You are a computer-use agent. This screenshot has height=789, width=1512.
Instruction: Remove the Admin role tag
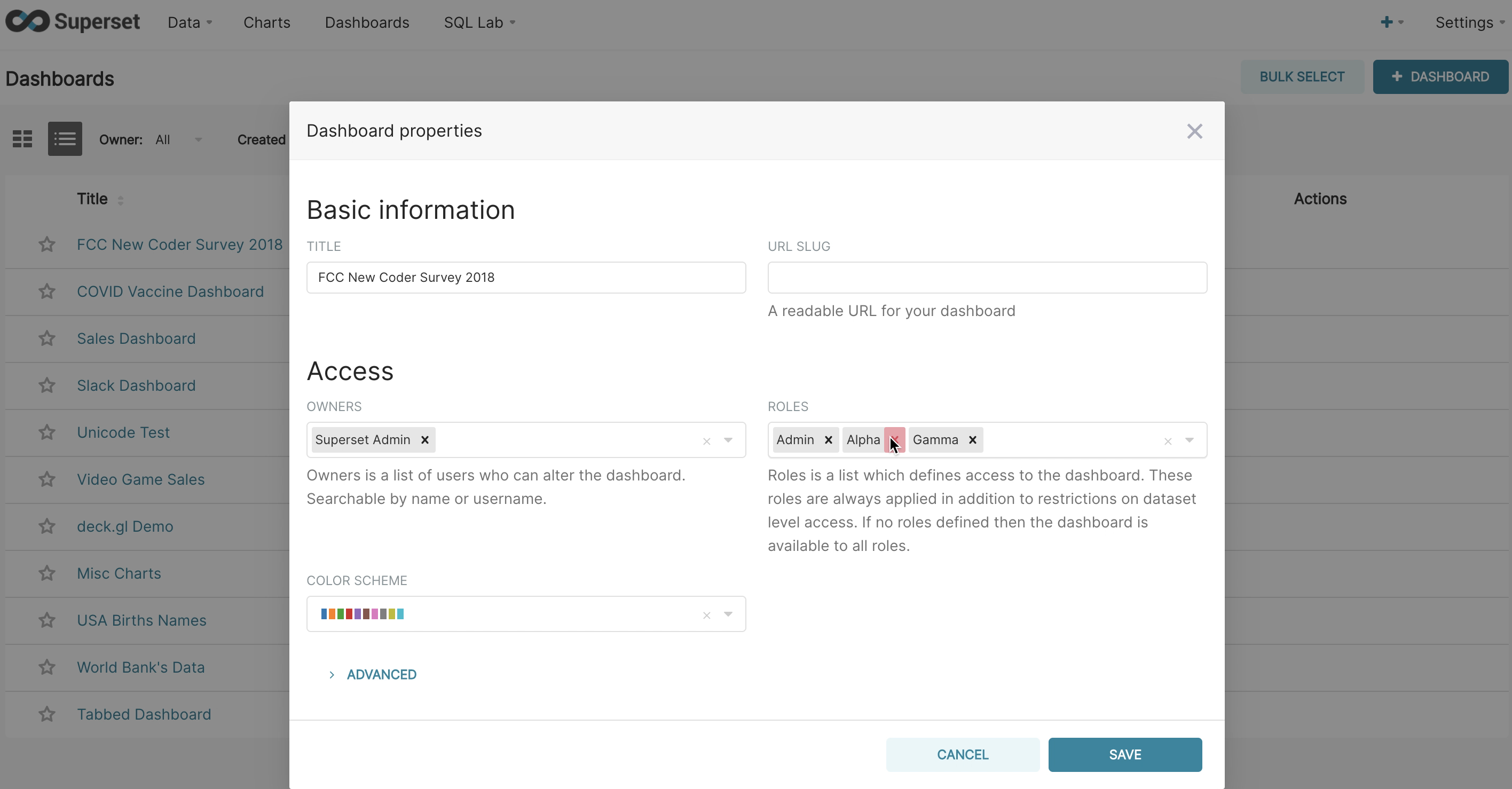click(829, 440)
